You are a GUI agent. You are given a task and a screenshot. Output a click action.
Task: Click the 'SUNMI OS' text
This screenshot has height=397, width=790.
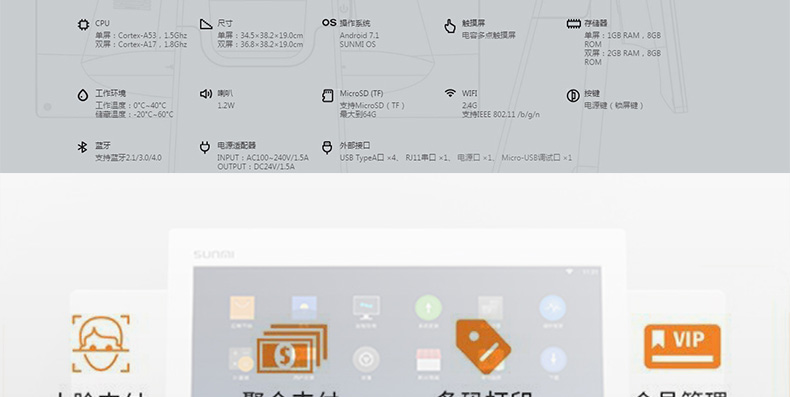click(x=358, y=44)
